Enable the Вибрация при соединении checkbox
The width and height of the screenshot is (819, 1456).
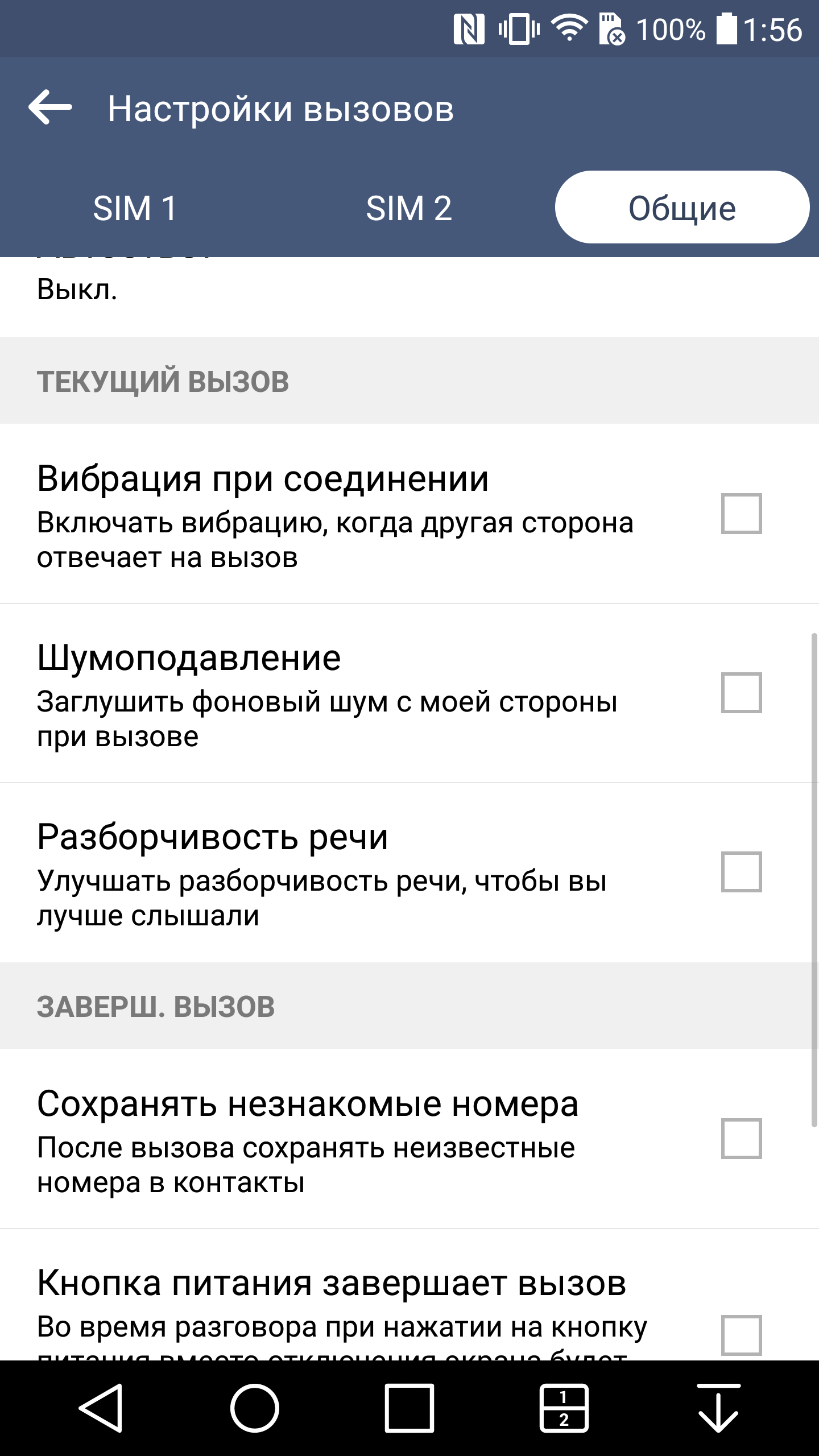pyautogui.click(x=741, y=514)
